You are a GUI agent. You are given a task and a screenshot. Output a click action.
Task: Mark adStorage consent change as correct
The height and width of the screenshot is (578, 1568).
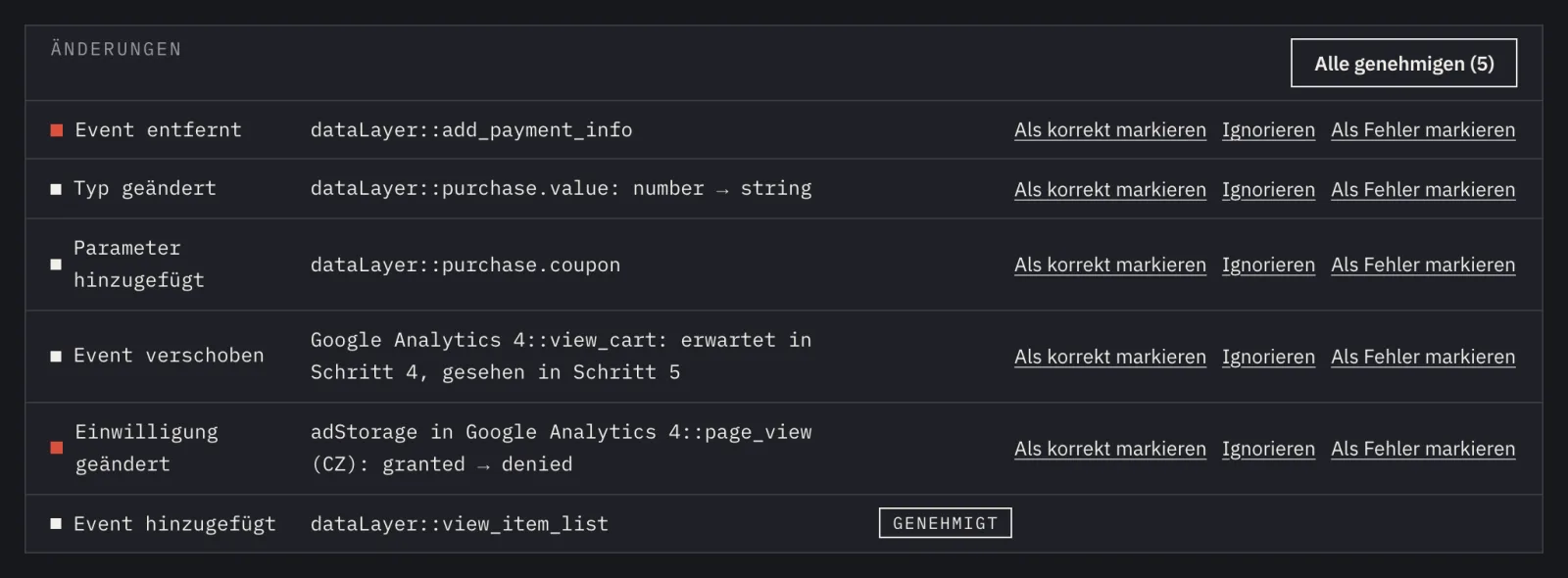(x=1110, y=449)
